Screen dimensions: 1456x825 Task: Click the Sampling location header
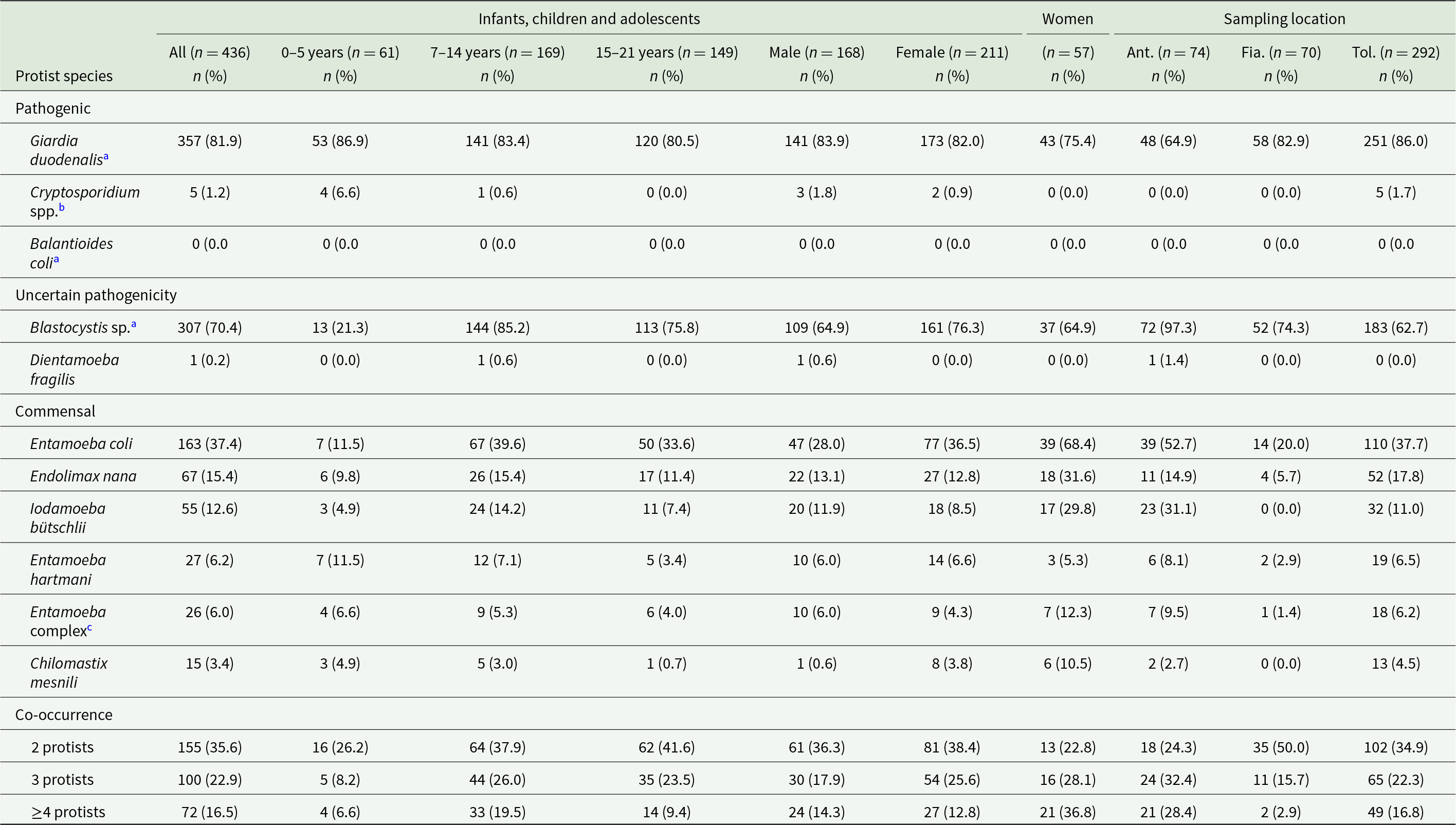point(1284,19)
